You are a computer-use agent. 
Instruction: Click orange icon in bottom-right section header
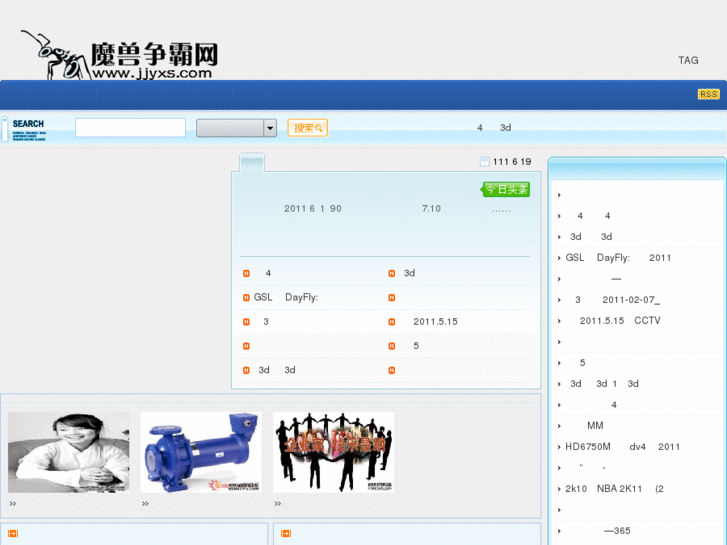286,533
